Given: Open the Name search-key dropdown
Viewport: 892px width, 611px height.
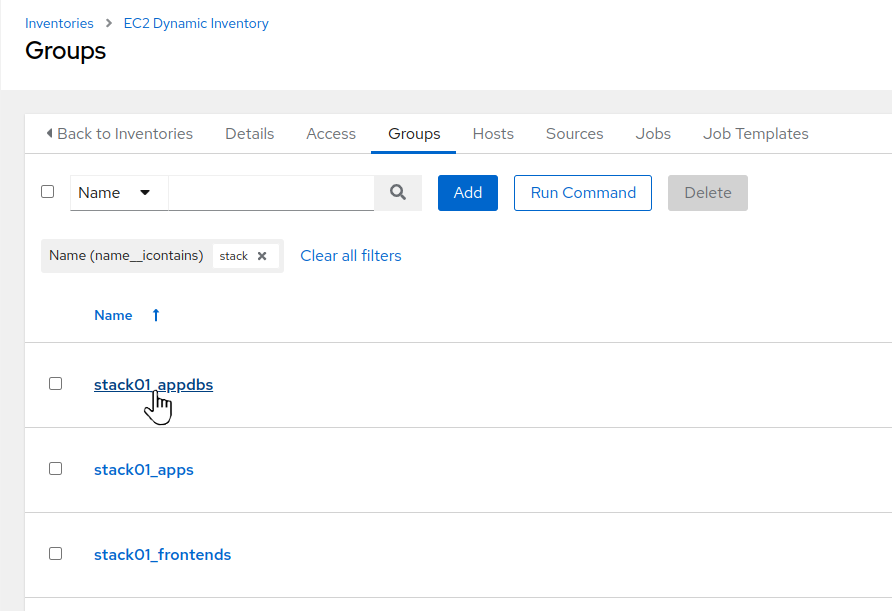Looking at the screenshot, I should 119,193.
